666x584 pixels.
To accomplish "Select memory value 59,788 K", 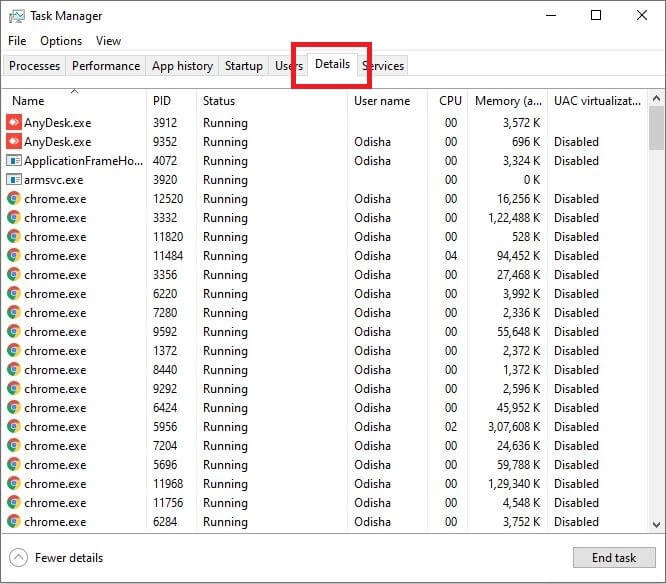I will point(518,465).
